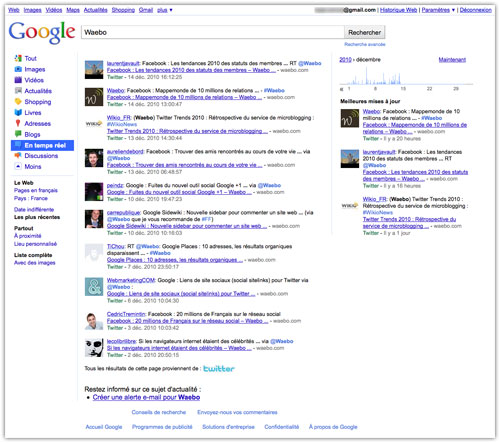Click the 2010 year link above timeline
This screenshot has width=500, height=443.
click(x=345, y=60)
